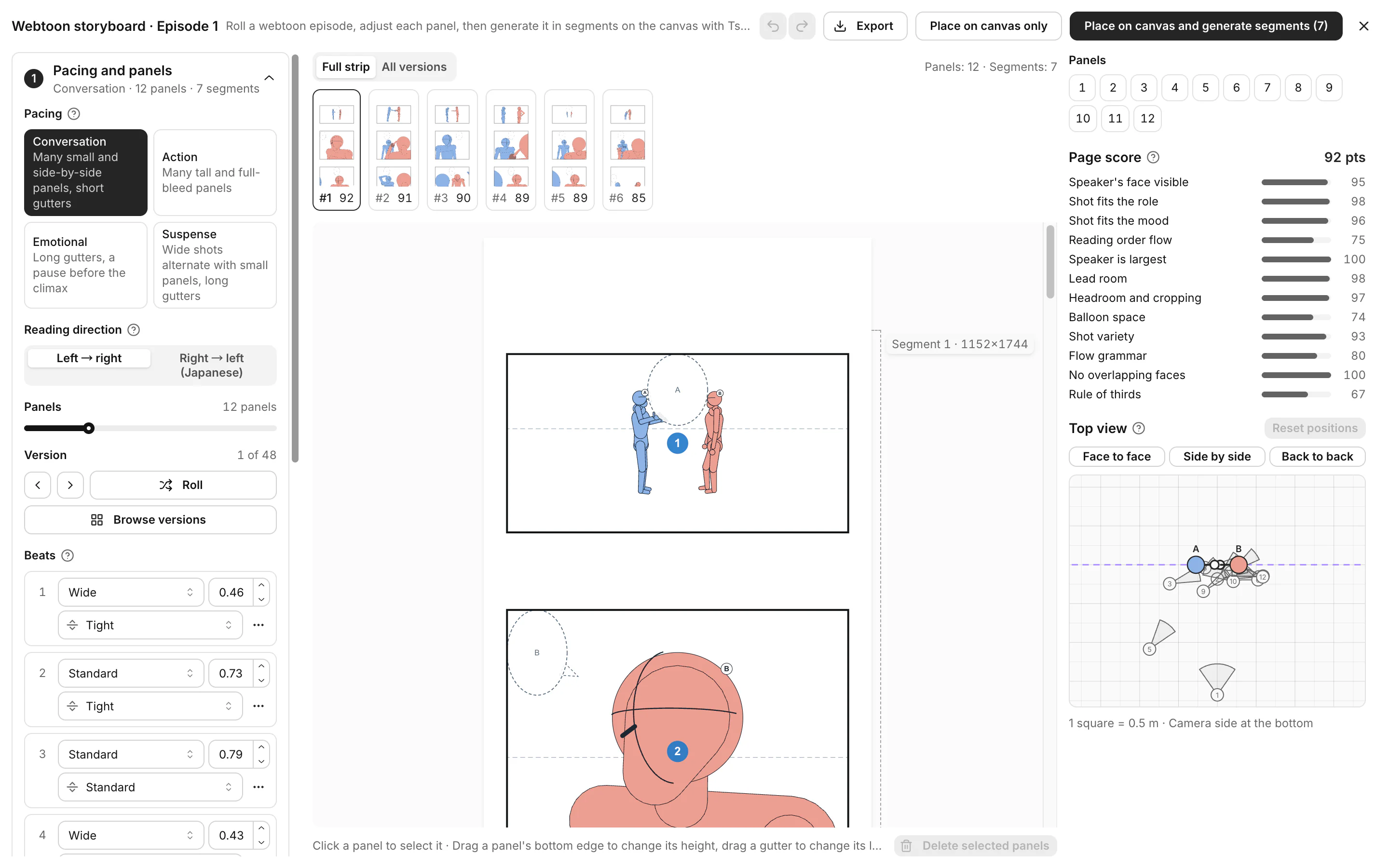The height and width of the screenshot is (868, 1389).
Task: Close the storyboard dialog
Action: 1364,26
